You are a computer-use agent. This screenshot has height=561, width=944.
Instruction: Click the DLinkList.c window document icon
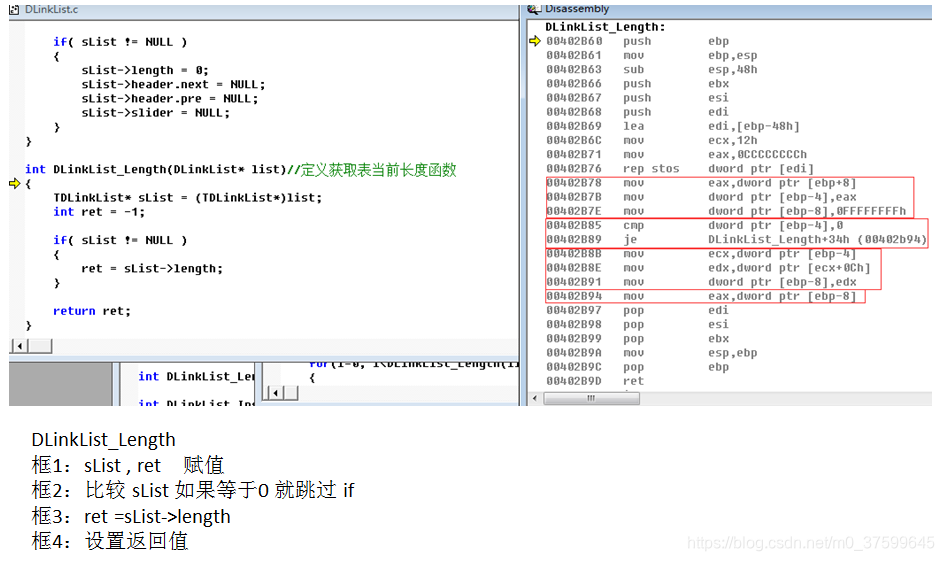coord(14,10)
